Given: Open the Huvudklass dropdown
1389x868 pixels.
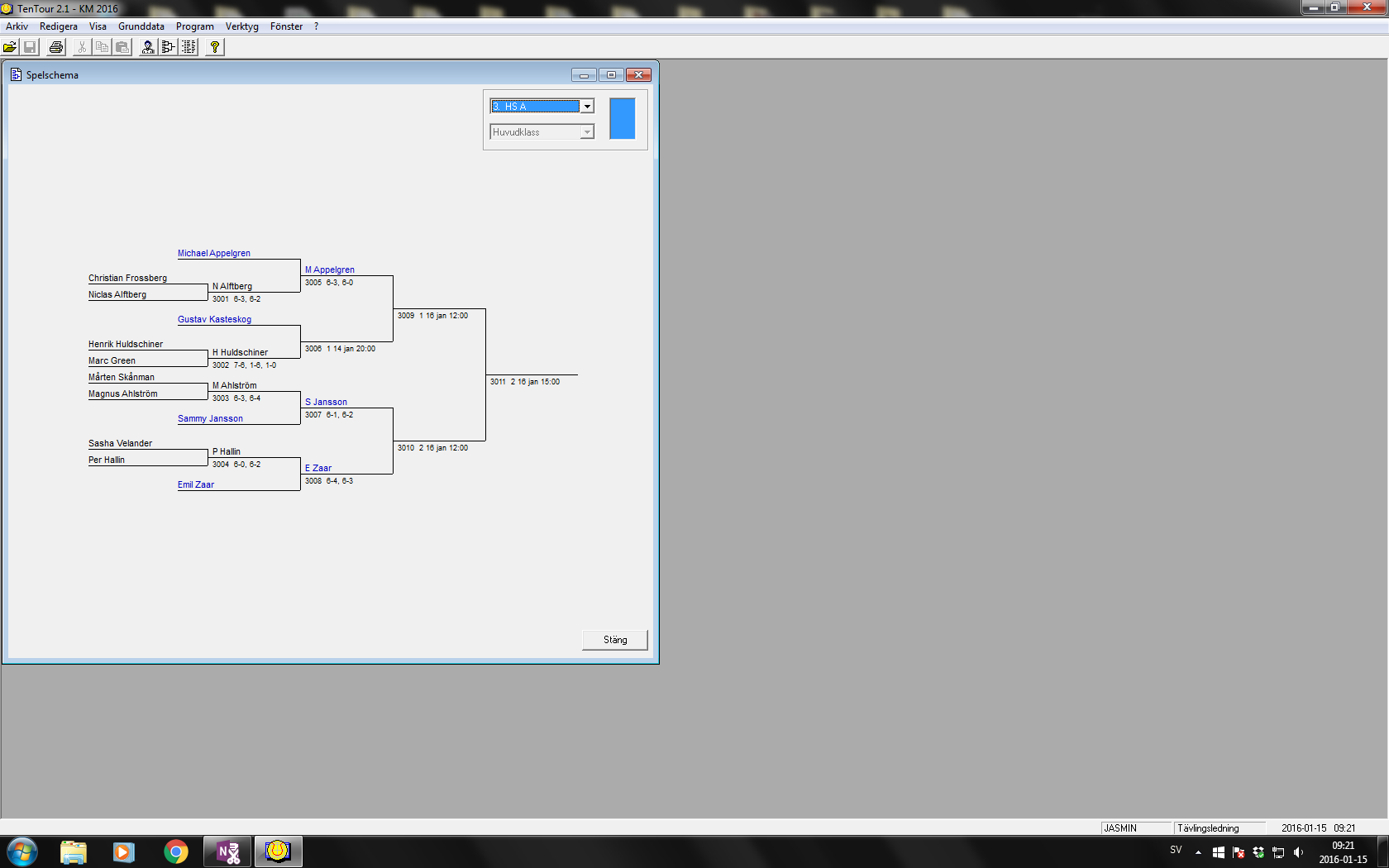Looking at the screenshot, I should click(587, 132).
